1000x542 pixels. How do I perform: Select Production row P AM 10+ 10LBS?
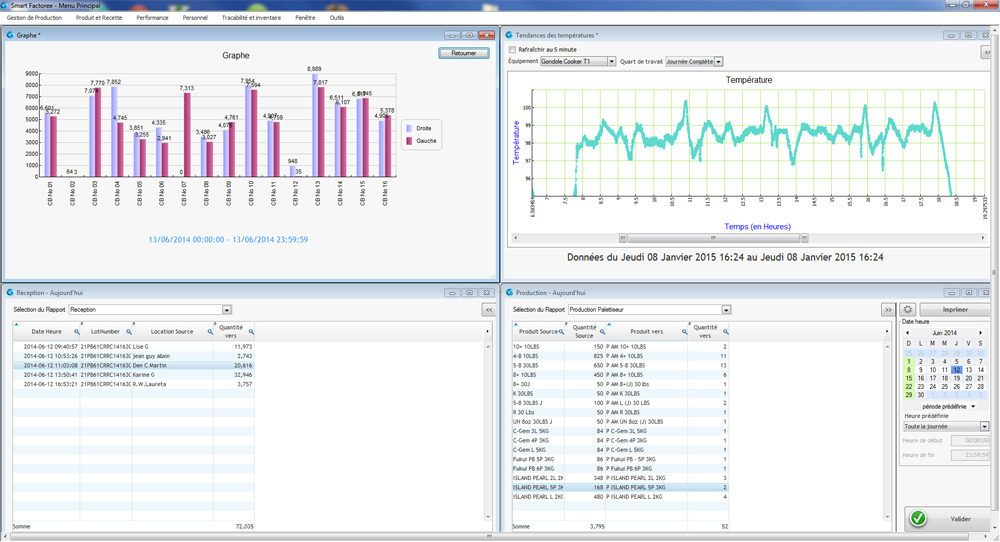coord(620,347)
